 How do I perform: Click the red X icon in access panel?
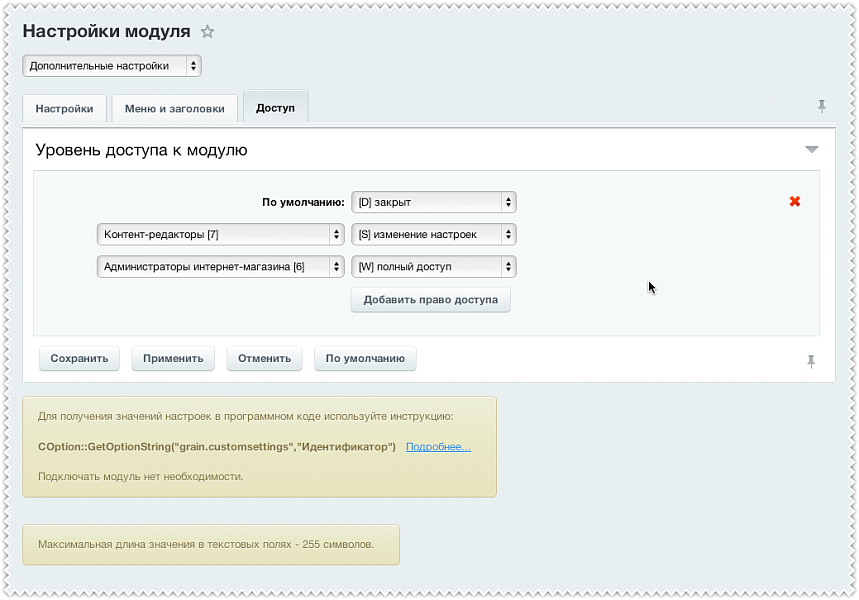[x=795, y=201]
